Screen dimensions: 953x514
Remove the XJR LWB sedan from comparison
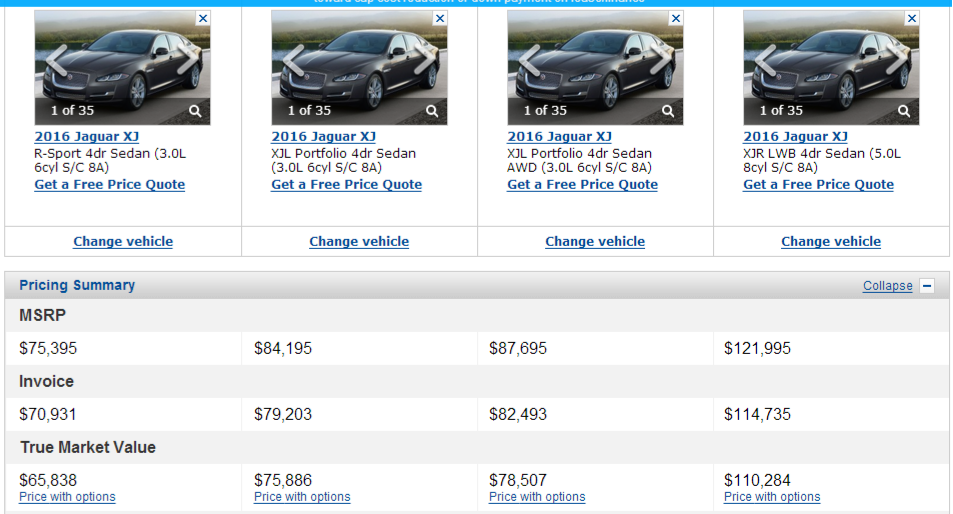pyautogui.click(x=912, y=18)
